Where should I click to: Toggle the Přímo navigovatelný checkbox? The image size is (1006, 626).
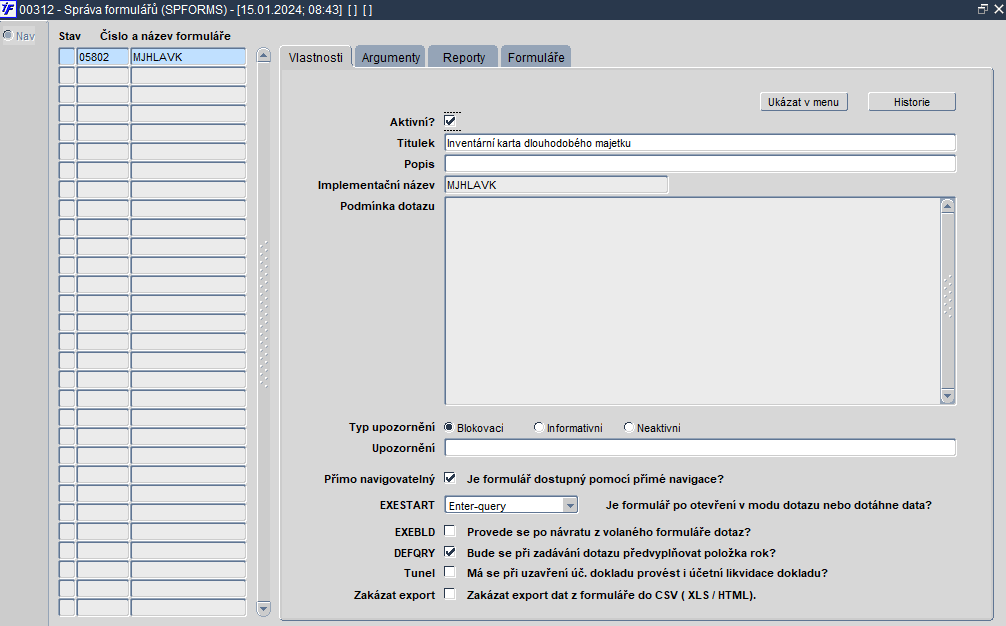450,478
